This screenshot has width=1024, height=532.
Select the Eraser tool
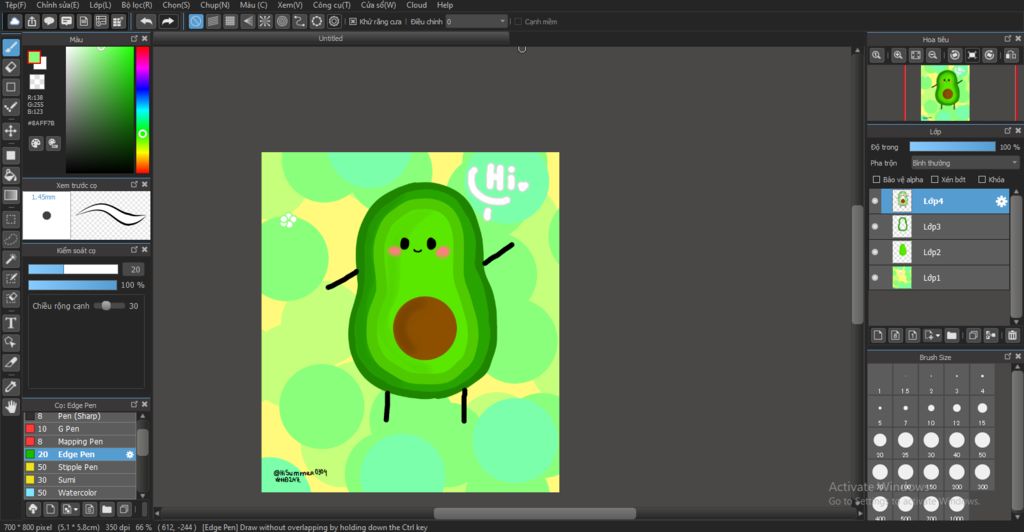point(11,67)
